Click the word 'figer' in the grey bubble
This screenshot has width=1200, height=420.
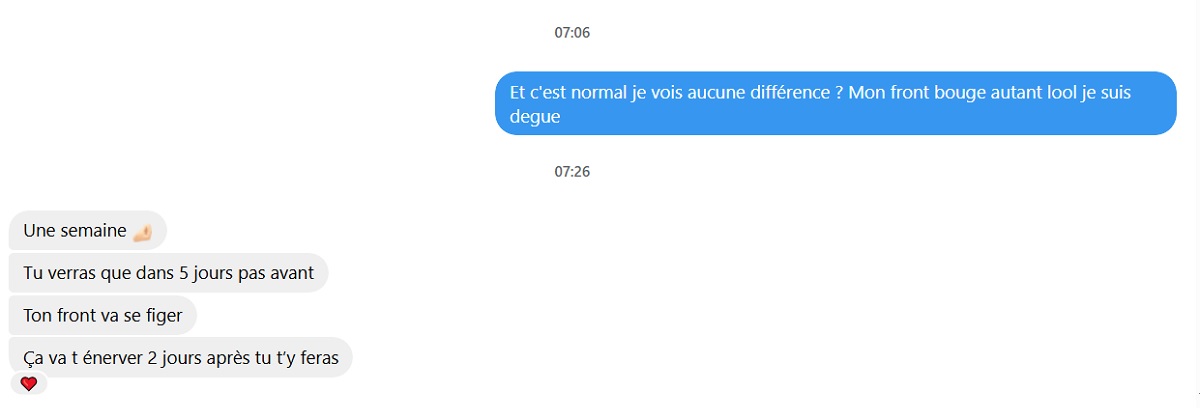163,316
